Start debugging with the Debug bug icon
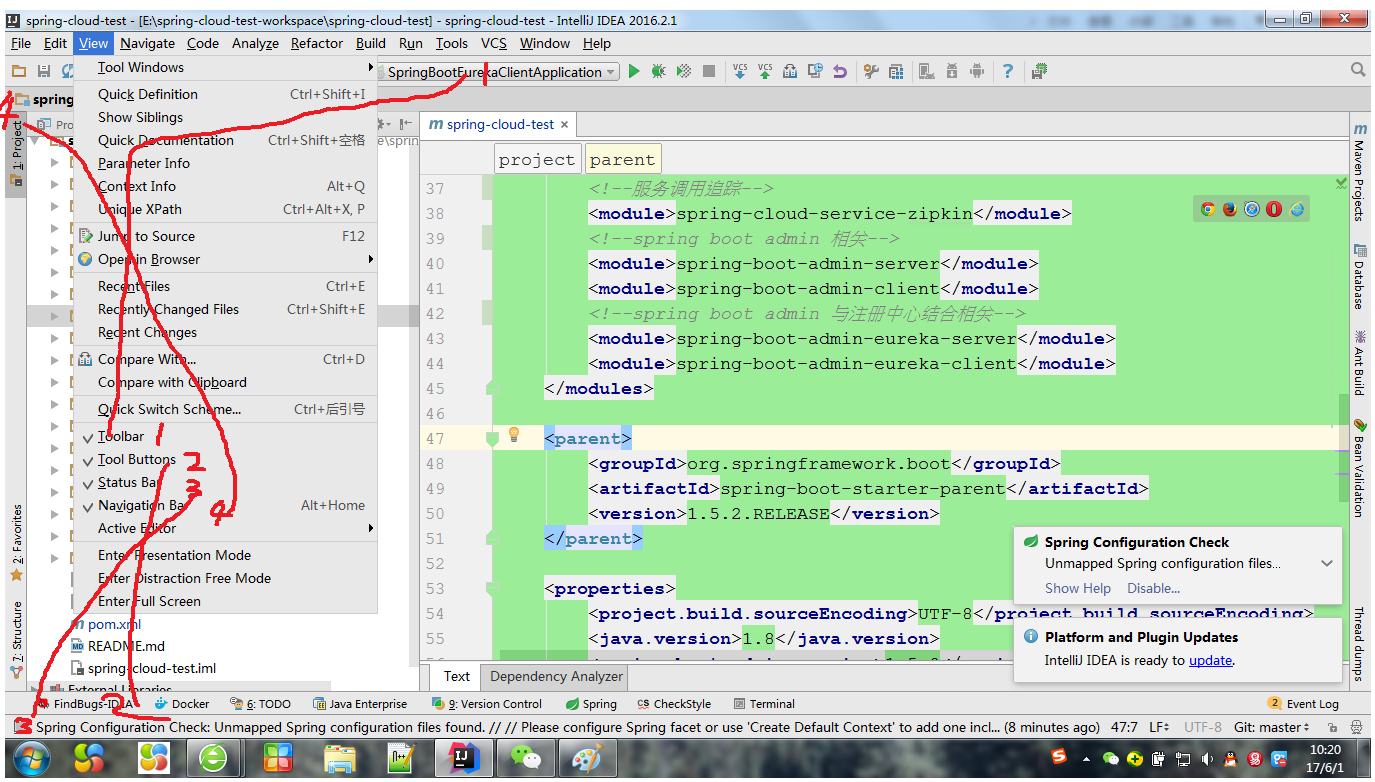This screenshot has height=782, width=1375. click(658, 71)
